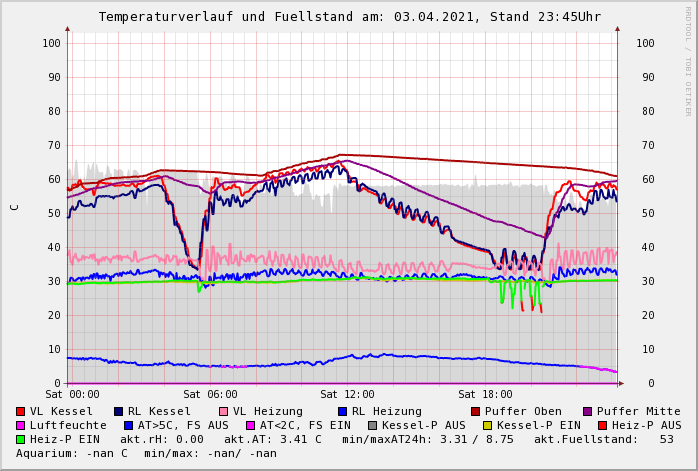698x471 pixels.
Task: Click the purple Puffer Mitte legend swatch
Action: point(588,412)
